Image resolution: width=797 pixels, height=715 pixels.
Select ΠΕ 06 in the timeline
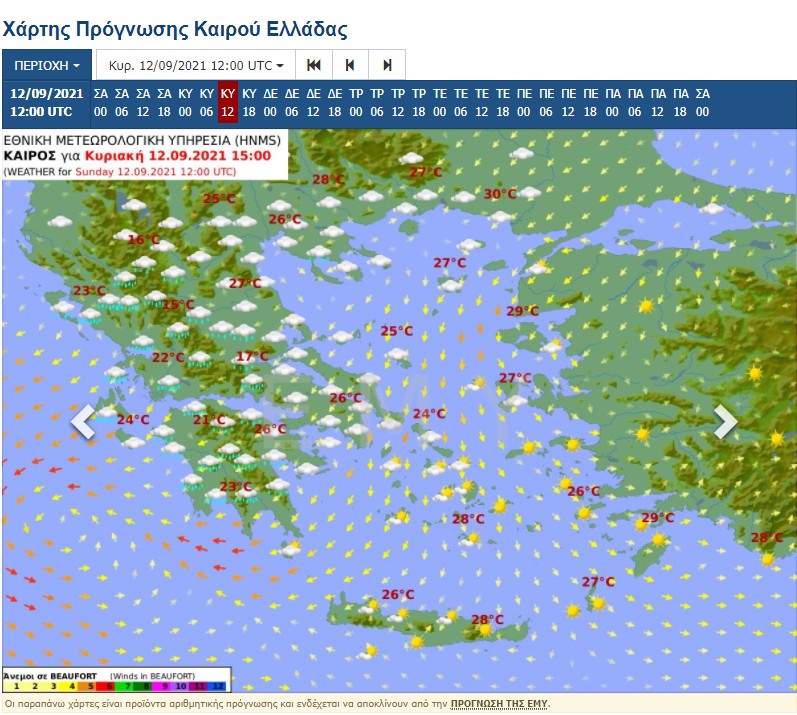click(546, 102)
